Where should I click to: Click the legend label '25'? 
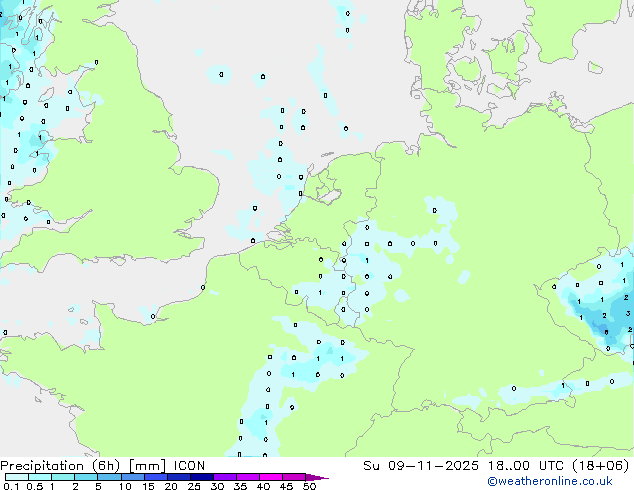point(194,486)
